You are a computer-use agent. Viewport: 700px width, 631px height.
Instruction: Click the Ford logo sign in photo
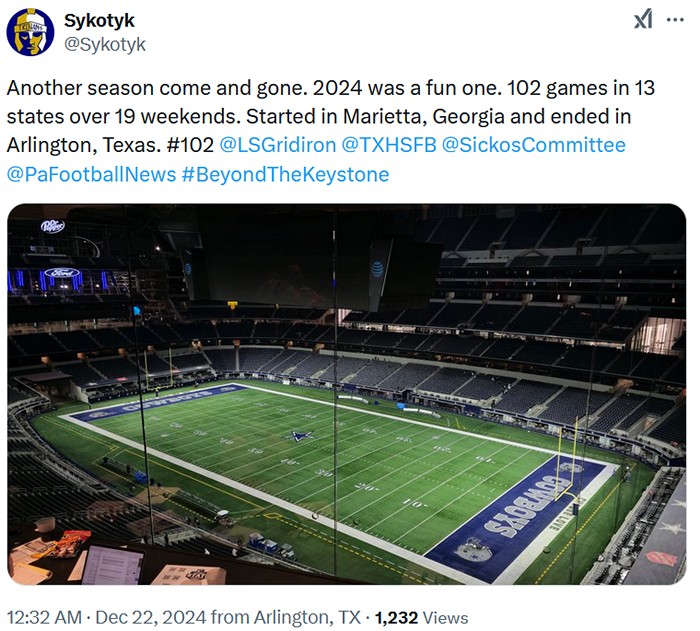click(62, 272)
